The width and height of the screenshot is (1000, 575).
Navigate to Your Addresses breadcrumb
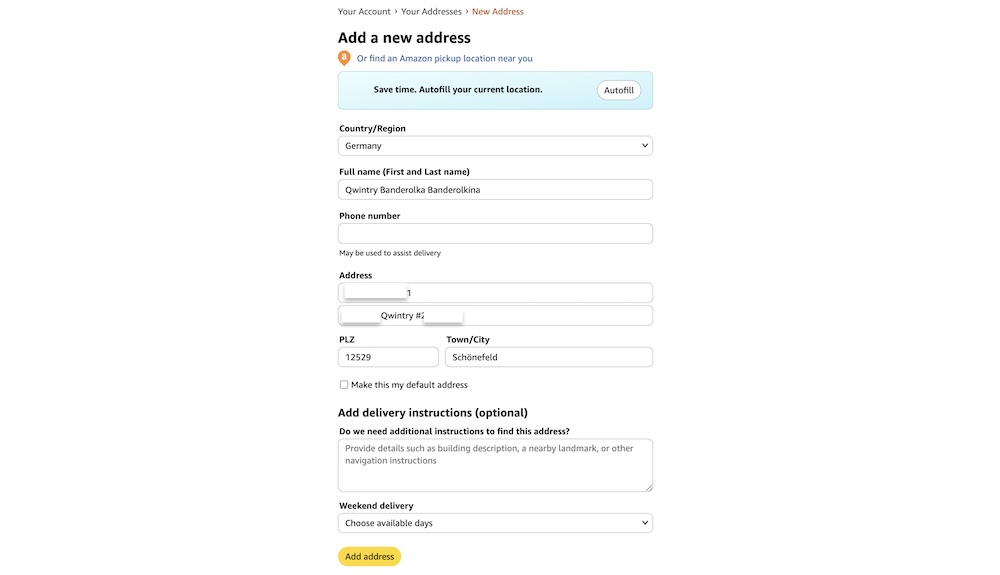point(431,12)
